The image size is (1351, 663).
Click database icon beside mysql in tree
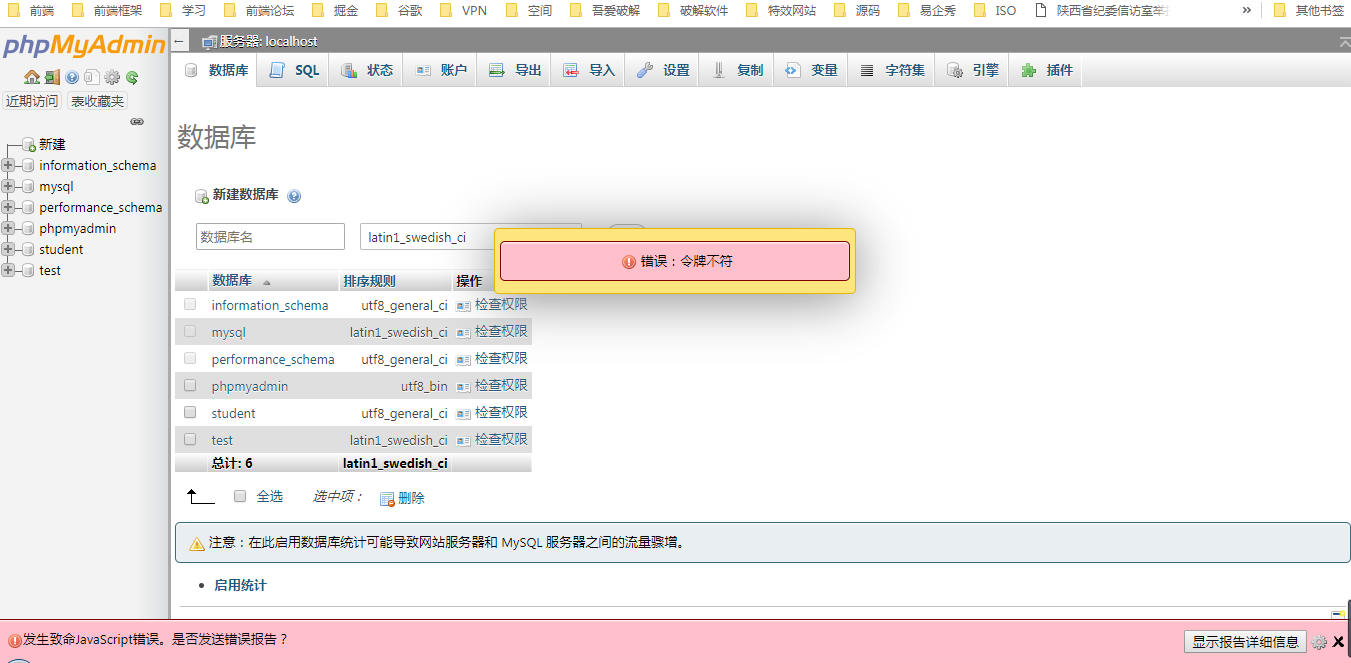(x=28, y=187)
